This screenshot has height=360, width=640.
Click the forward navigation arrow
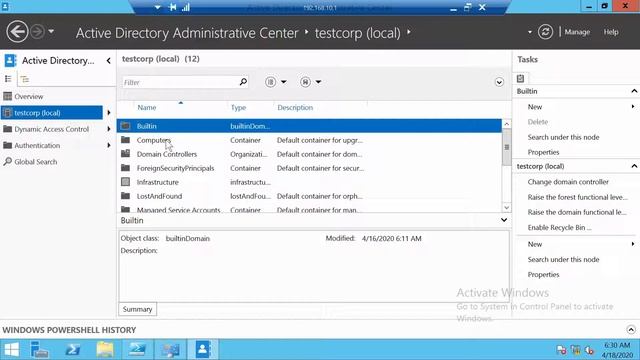[x=38, y=31]
